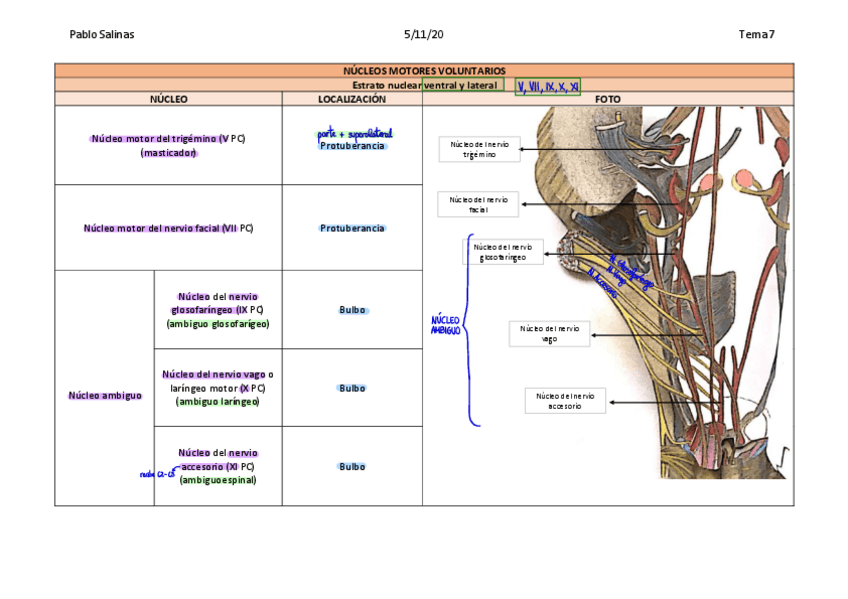Click Bulbo in the accesorio row
The image size is (848, 599).
(352, 466)
